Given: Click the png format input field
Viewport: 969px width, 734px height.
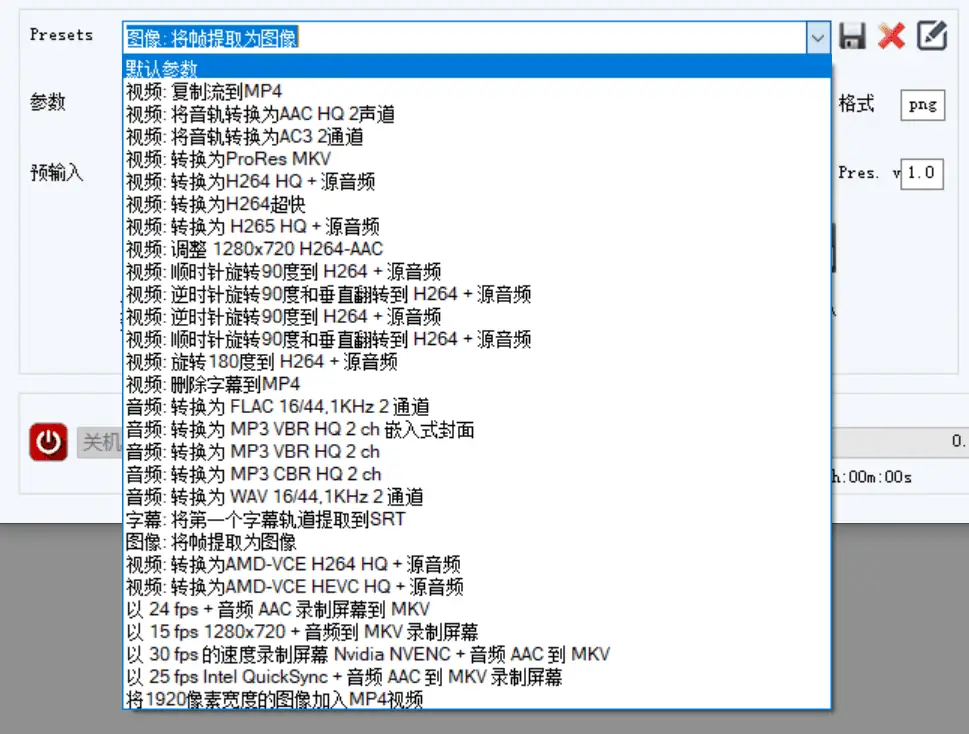Looking at the screenshot, I should coord(920,104).
